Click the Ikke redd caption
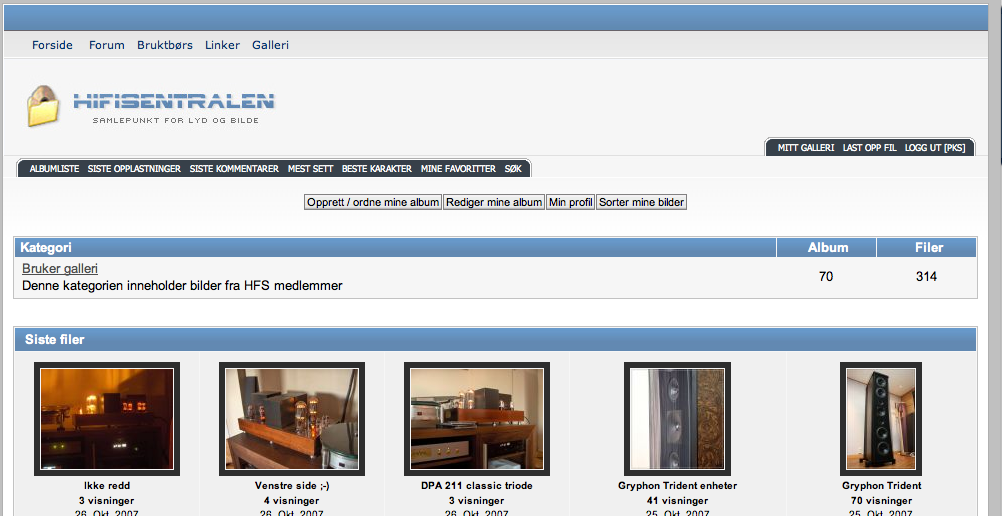The height and width of the screenshot is (516, 1002). click(x=107, y=486)
